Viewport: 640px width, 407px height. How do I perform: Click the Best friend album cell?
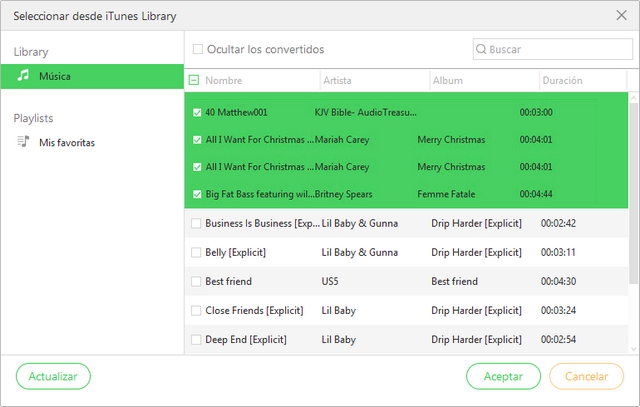tap(454, 281)
